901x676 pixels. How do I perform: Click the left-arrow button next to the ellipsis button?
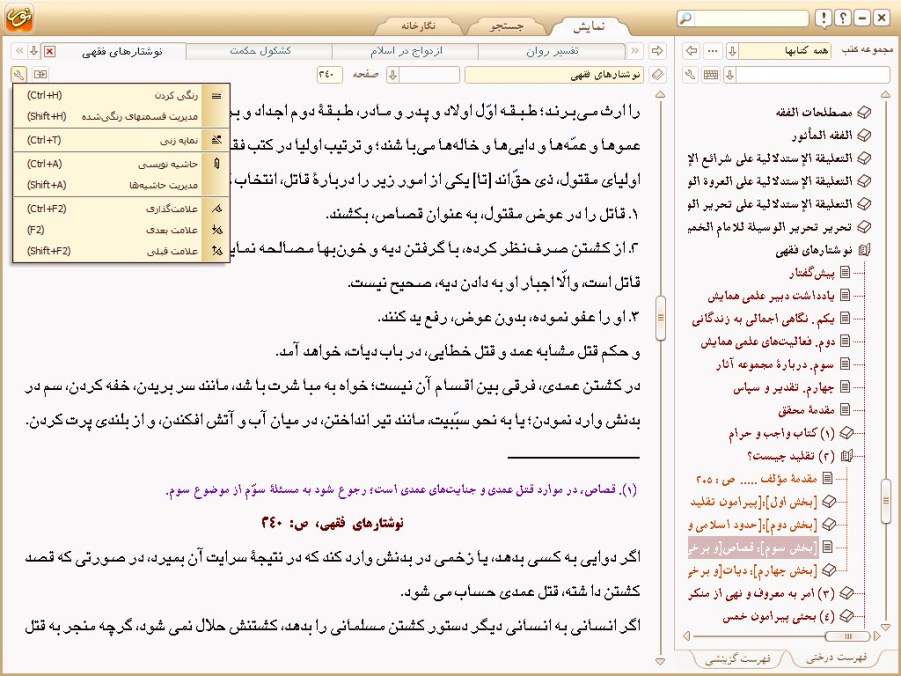(691, 51)
